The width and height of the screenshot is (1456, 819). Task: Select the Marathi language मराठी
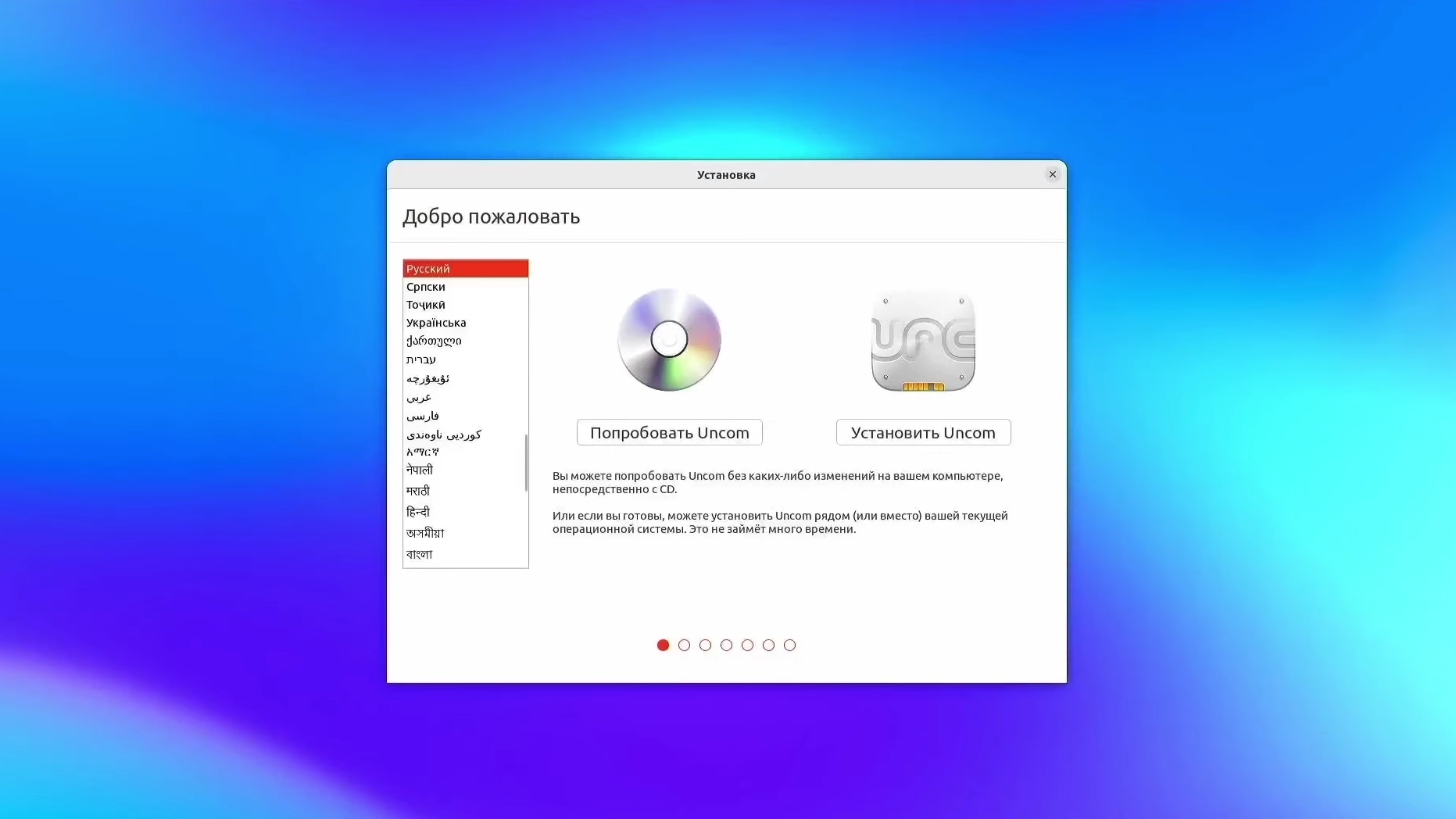[x=466, y=491]
